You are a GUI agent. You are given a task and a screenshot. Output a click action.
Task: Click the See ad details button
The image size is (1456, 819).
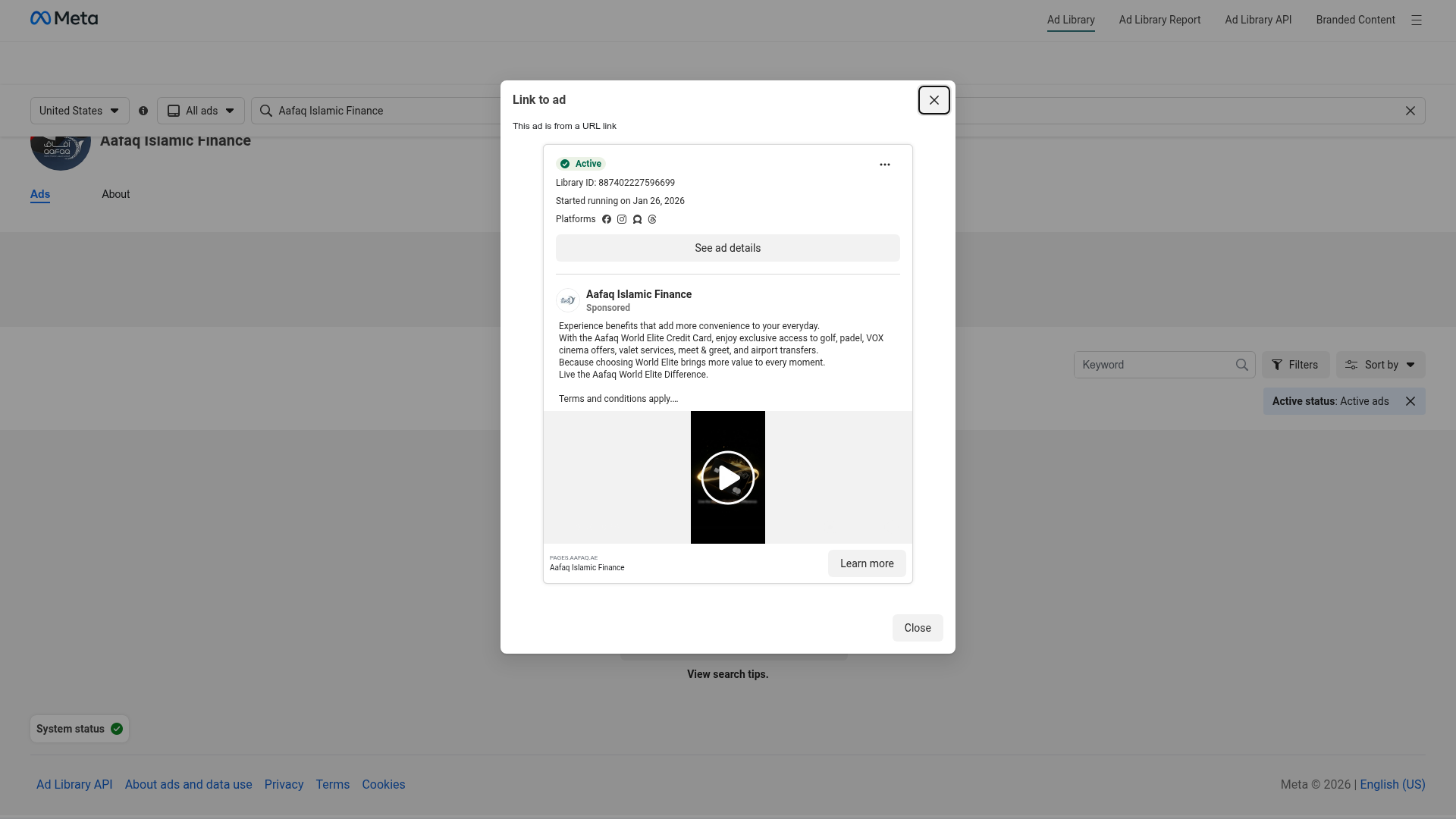coord(727,248)
